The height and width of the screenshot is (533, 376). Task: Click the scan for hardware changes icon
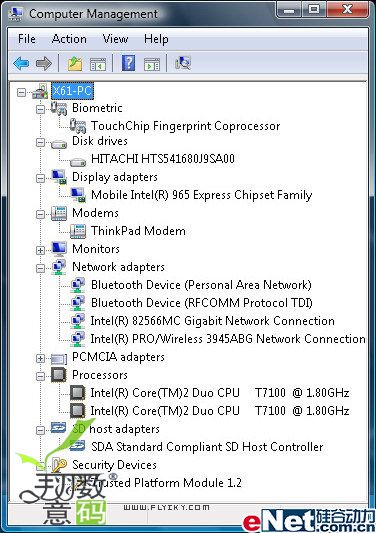[183, 63]
